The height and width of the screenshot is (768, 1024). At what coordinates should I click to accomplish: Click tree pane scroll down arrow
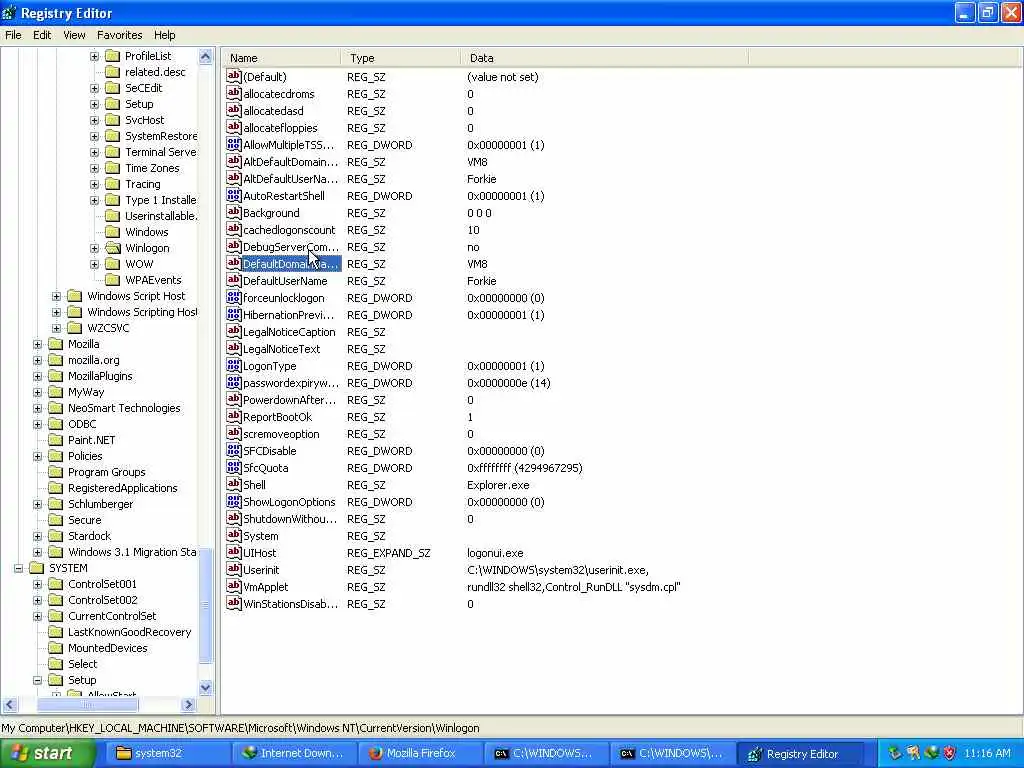(x=206, y=688)
